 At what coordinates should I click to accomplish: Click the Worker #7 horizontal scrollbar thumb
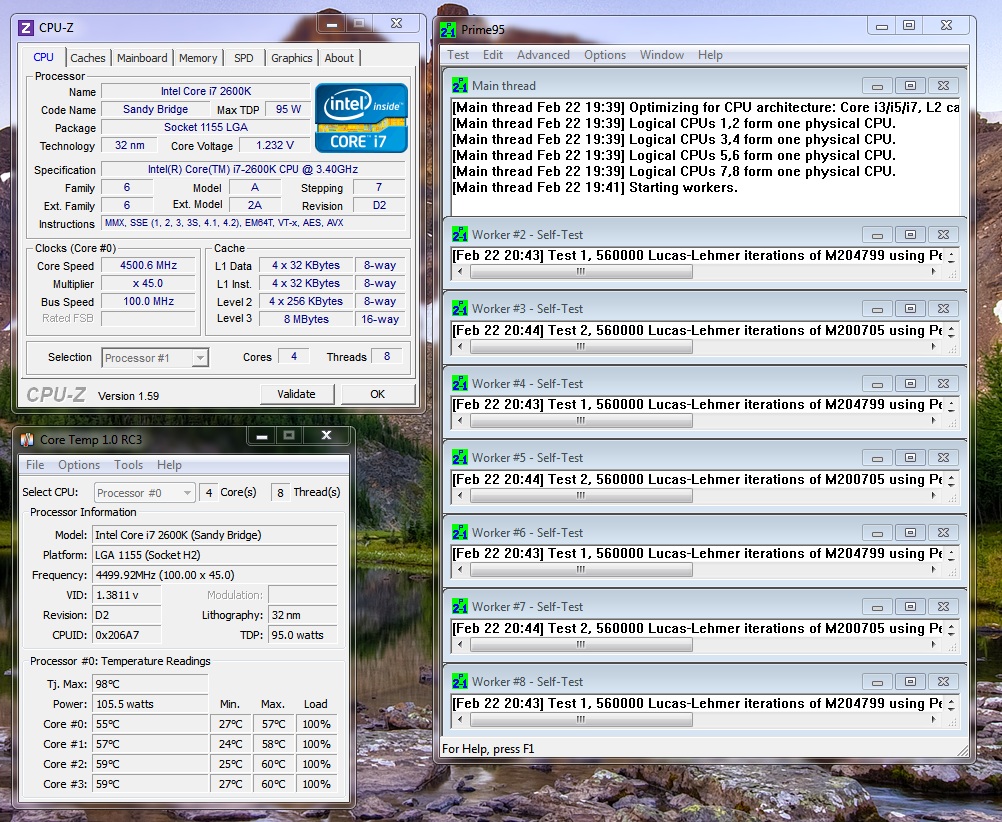point(581,644)
